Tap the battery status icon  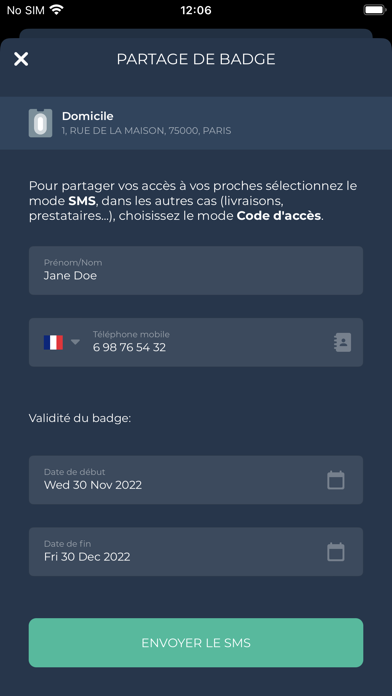click(374, 10)
